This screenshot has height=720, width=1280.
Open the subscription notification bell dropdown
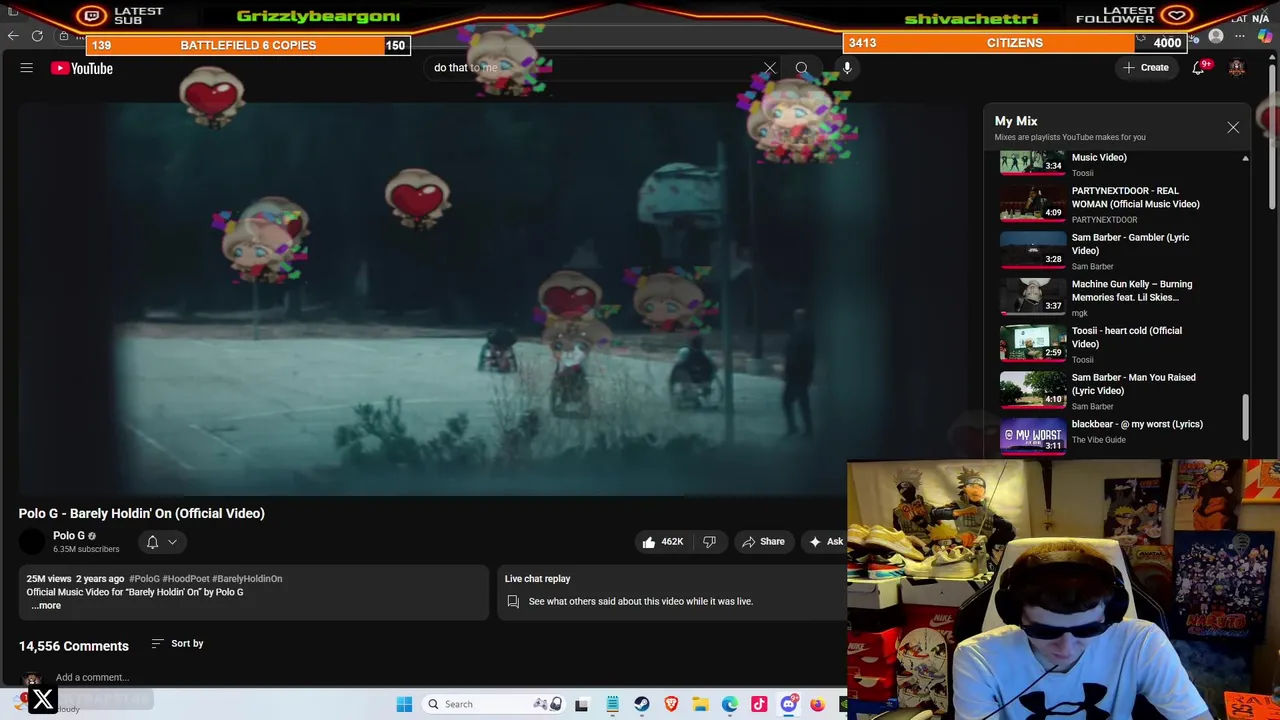coord(162,542)
